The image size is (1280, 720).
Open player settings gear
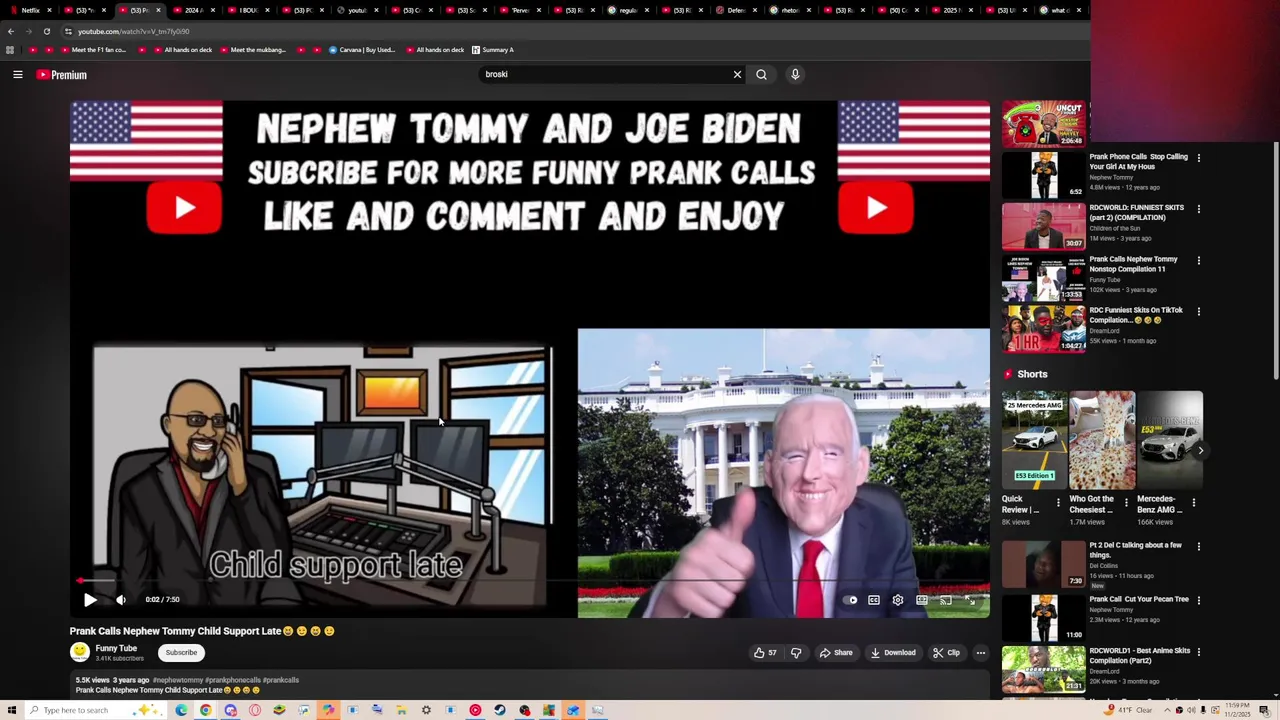(x=898, y=600)
